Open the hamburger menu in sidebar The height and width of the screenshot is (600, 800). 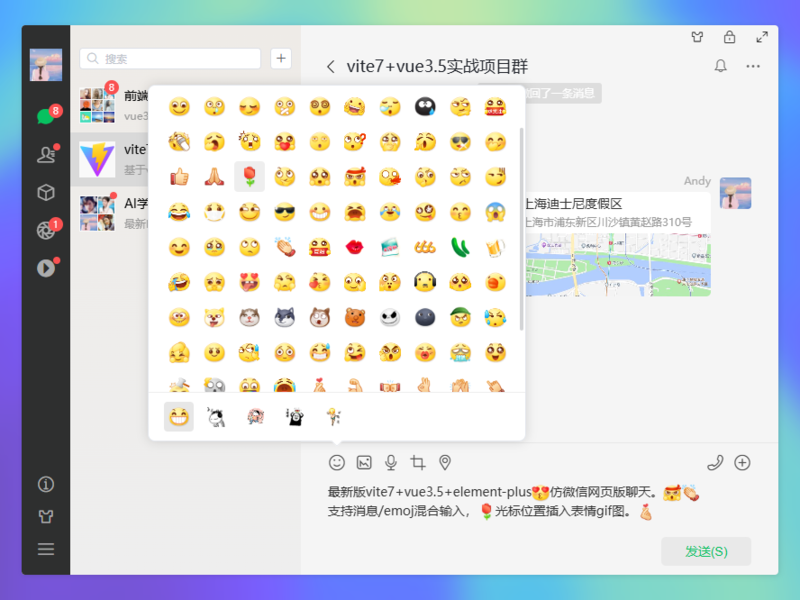46,549
